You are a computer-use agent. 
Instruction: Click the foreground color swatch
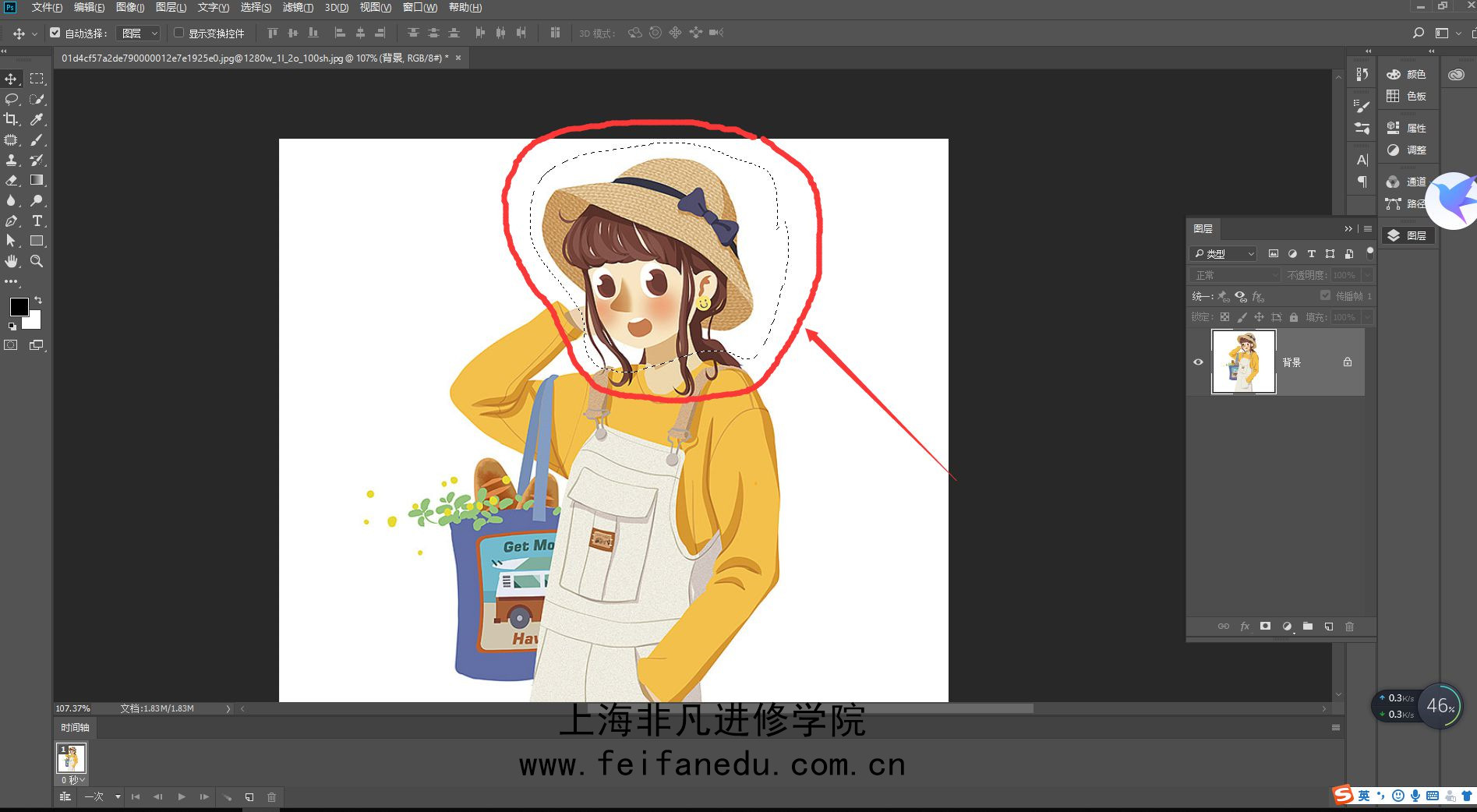18,306
